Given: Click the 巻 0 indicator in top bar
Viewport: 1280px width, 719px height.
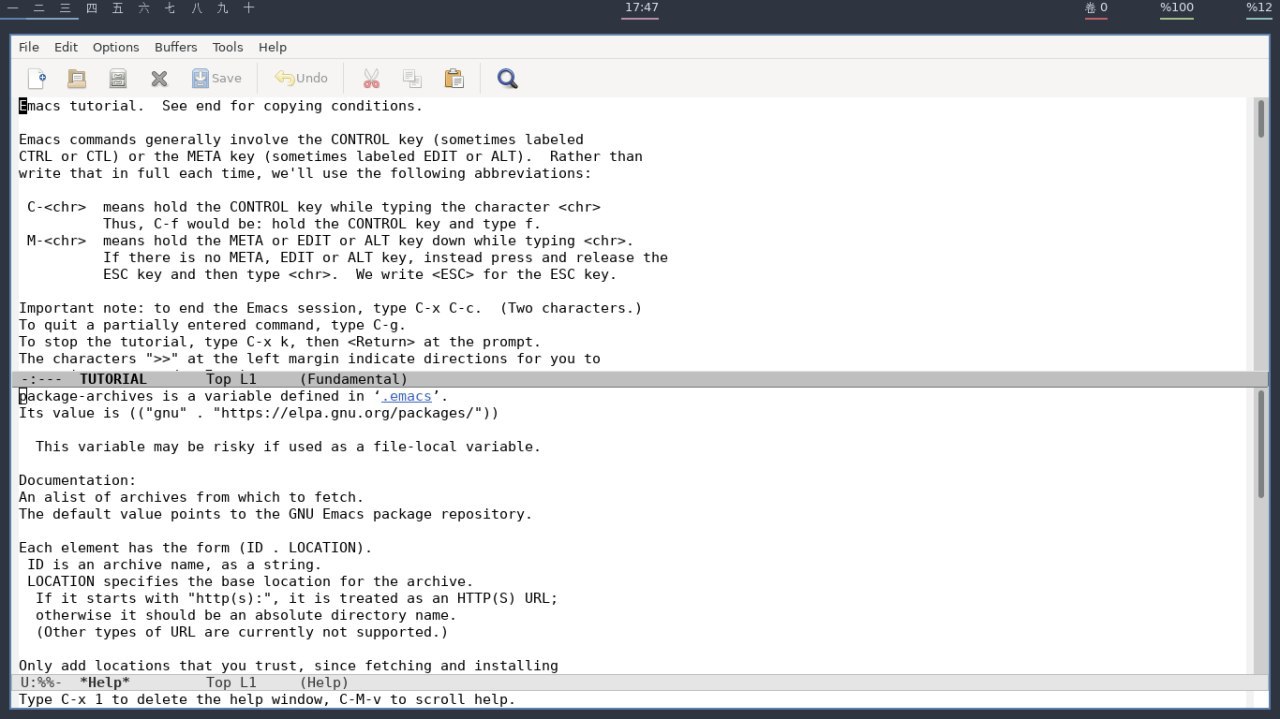Looking at the screenshot, I should tap(1096, 8).
